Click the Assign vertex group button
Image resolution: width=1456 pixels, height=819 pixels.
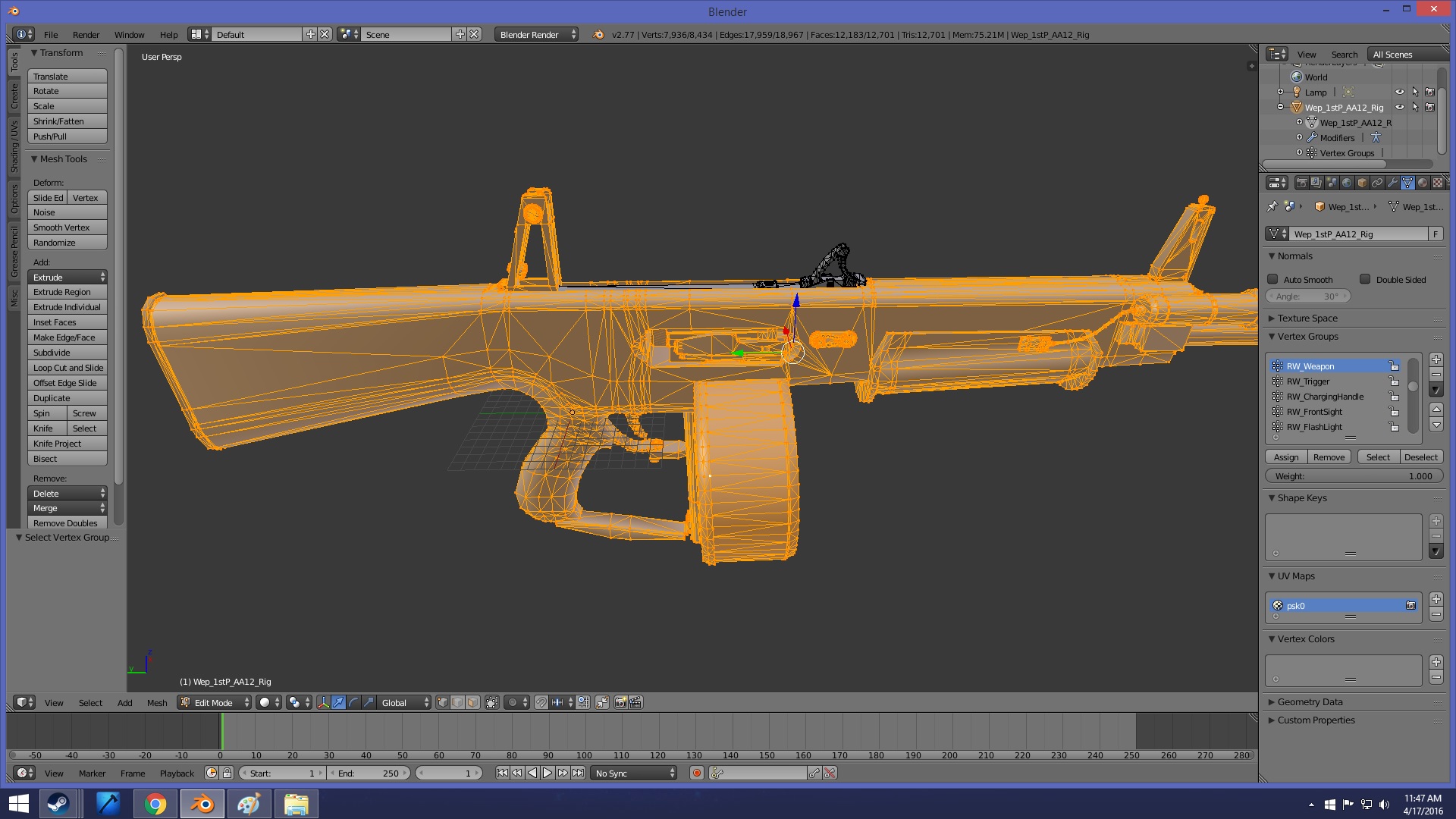click(1286, 457)
